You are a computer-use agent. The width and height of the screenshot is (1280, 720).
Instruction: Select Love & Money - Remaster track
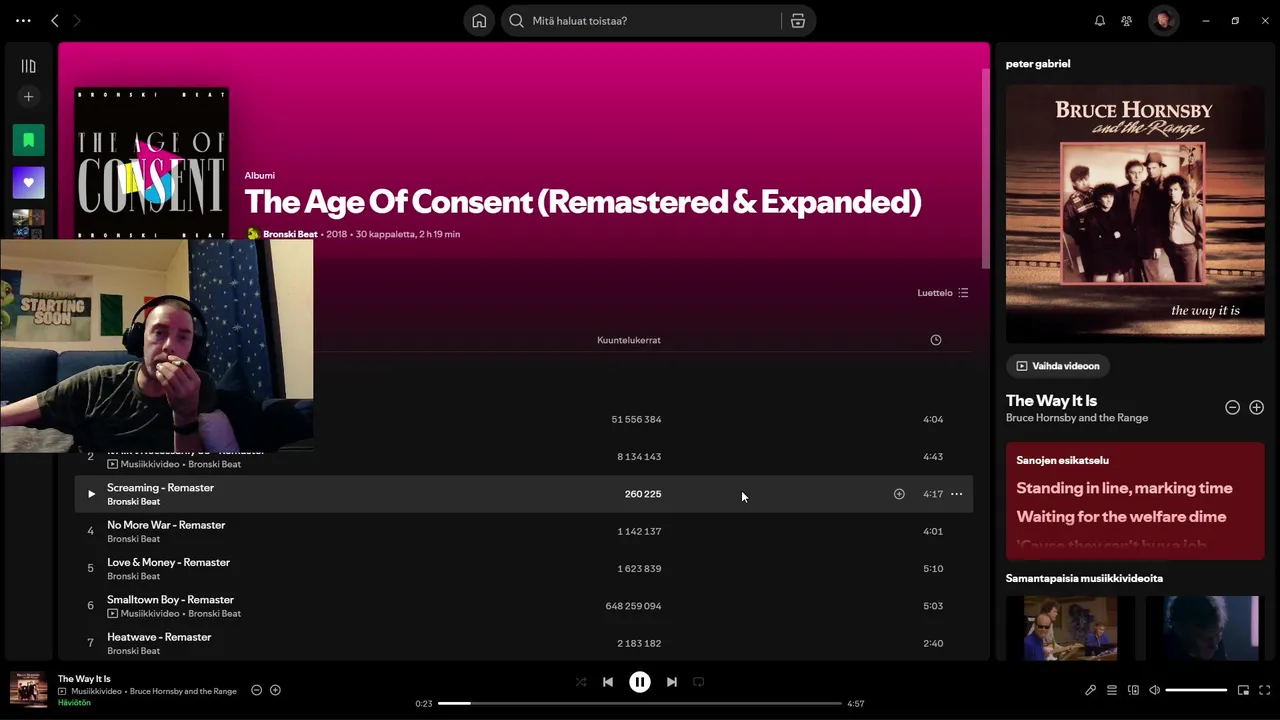click(x=524, y=568)
